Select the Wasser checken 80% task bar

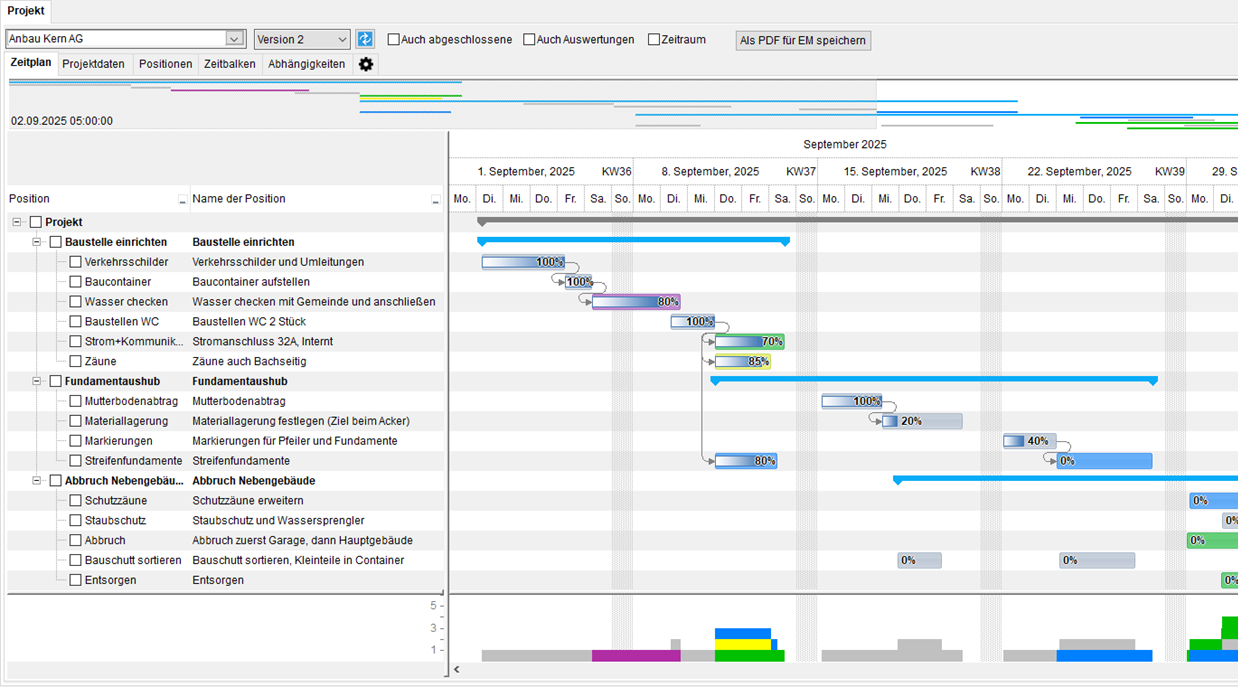tap(635, 302)
